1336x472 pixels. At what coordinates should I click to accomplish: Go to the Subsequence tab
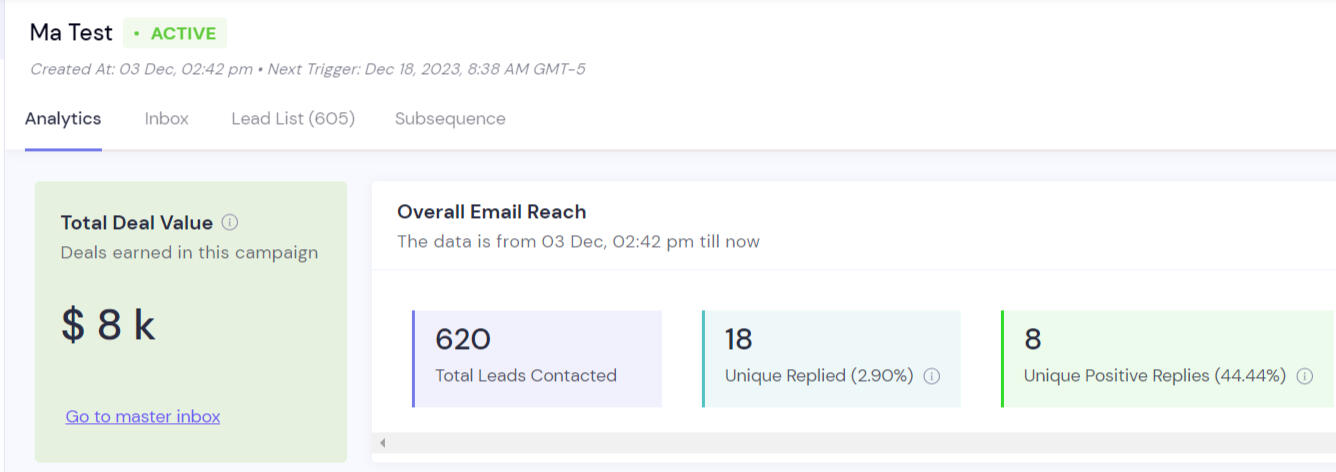[x=450, y=118]
